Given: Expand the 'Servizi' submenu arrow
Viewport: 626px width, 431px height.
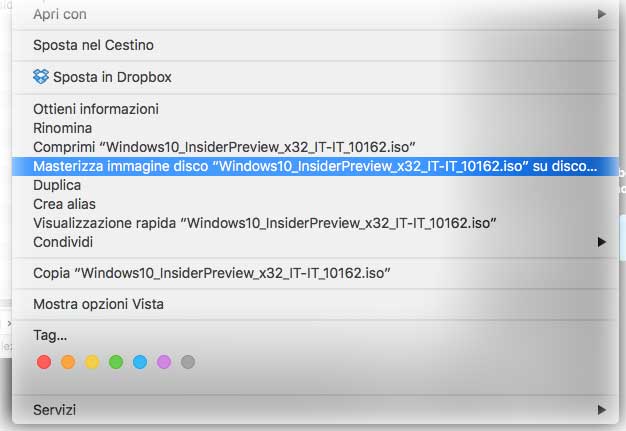Looking at the screenshot, I should (602, 410).
